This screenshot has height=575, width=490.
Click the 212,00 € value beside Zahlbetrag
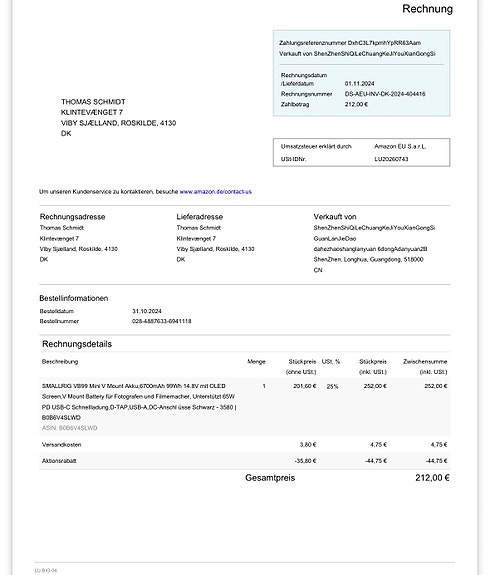[x=356, y=105]
